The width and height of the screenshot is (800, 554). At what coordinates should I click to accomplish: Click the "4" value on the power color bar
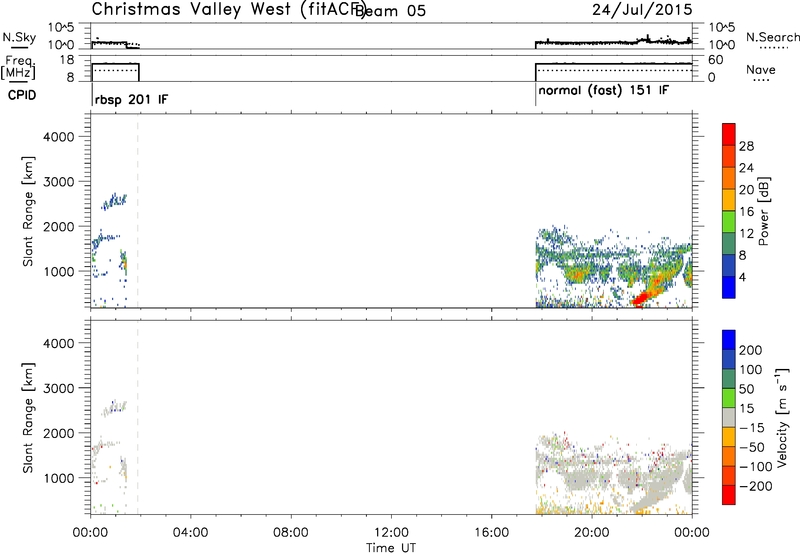(742, 277)
